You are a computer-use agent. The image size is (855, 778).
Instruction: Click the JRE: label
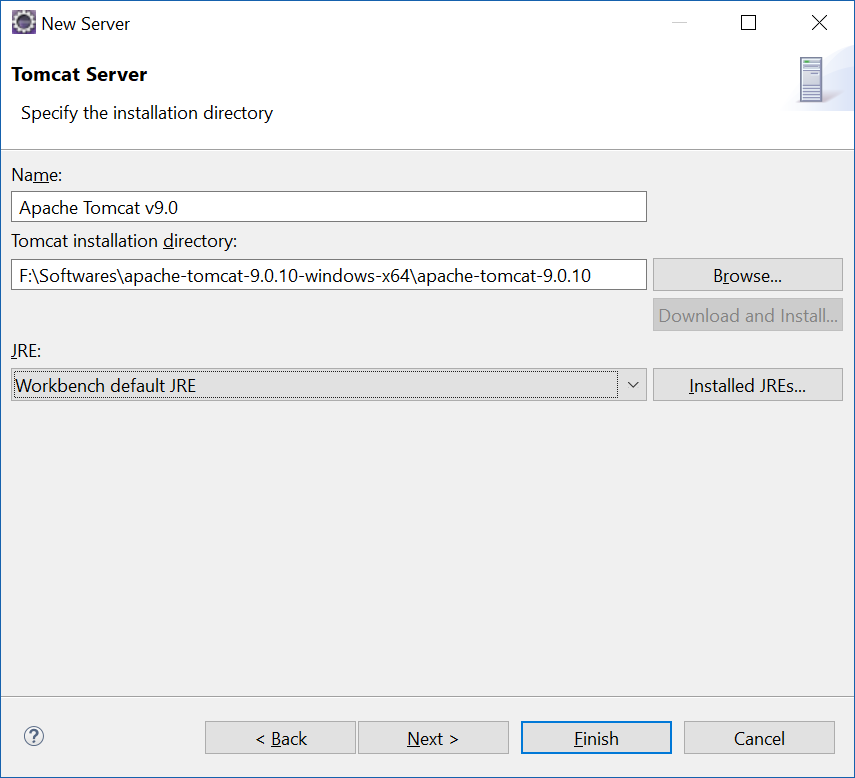point(26,351)
